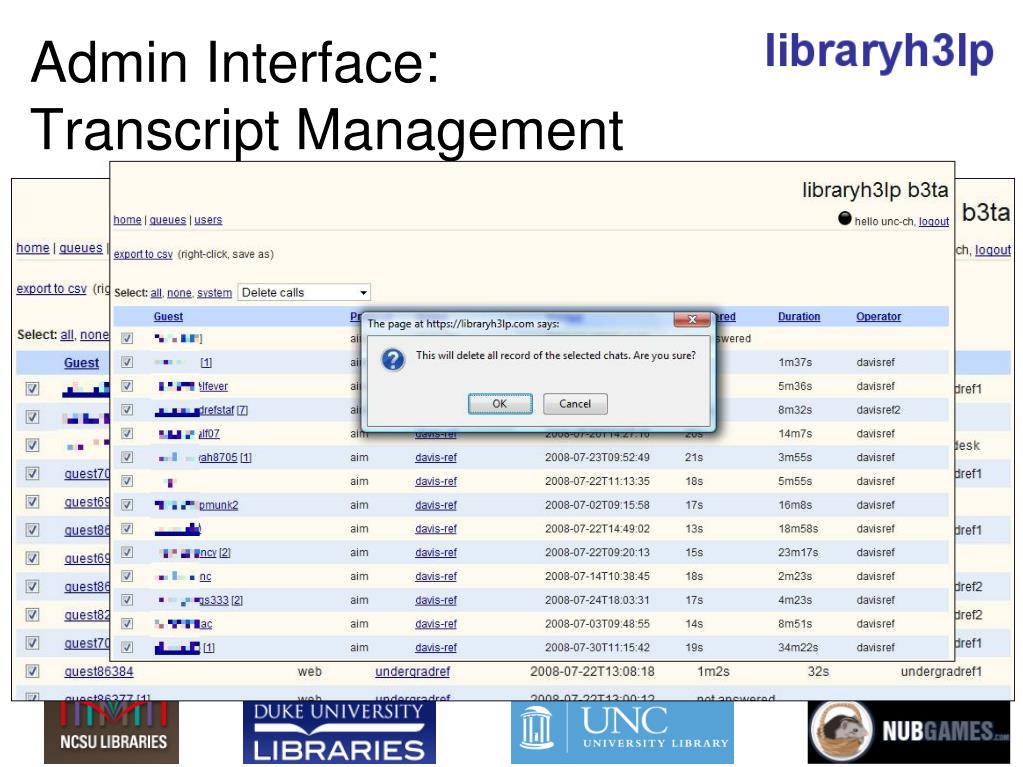Viewport: 1023px width, 767px height.
Task: Open davis-ref queue for the 2008-07-23T09:52:49 row
Action: 436,458
